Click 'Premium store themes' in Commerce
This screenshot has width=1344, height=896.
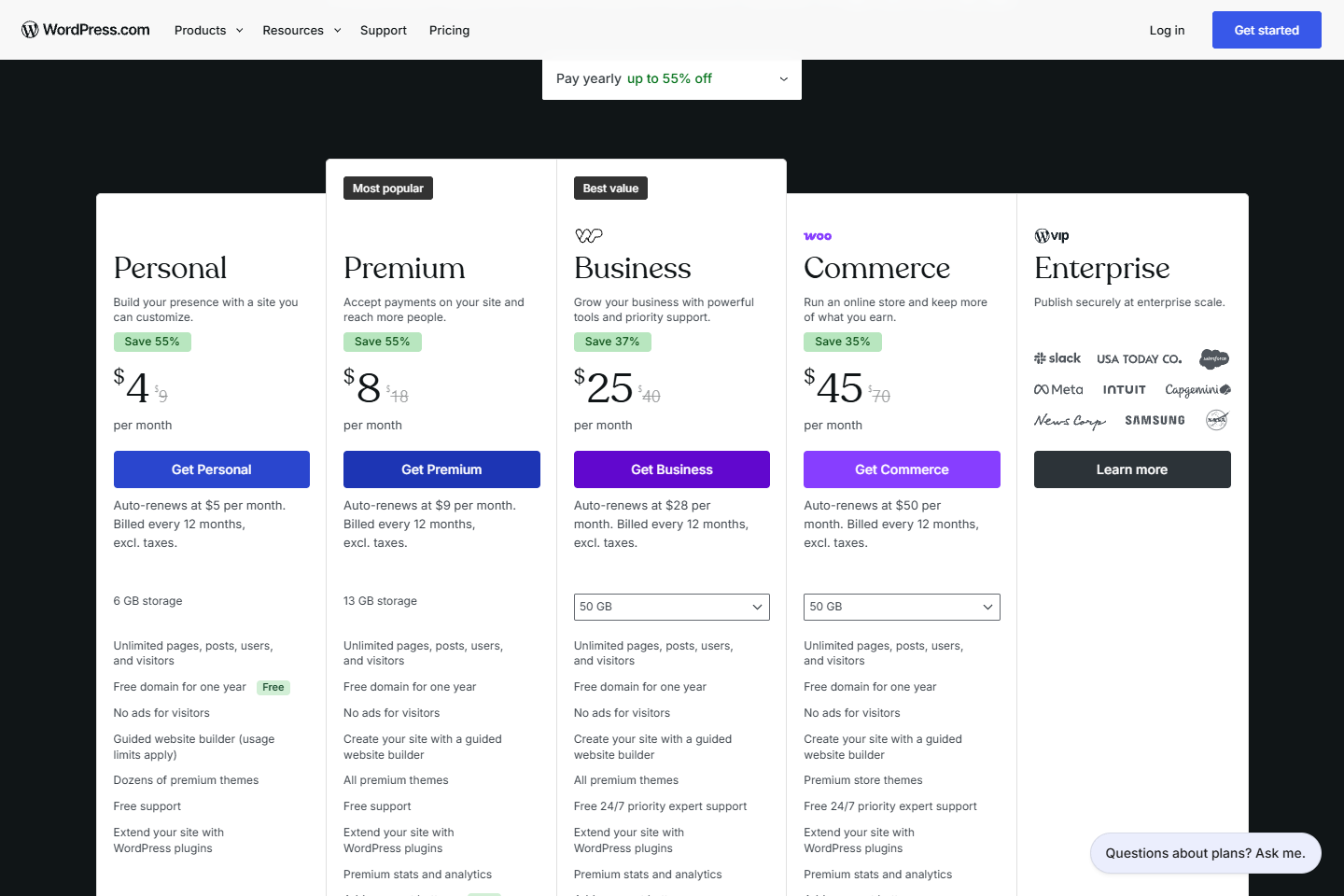pos(863,780)
